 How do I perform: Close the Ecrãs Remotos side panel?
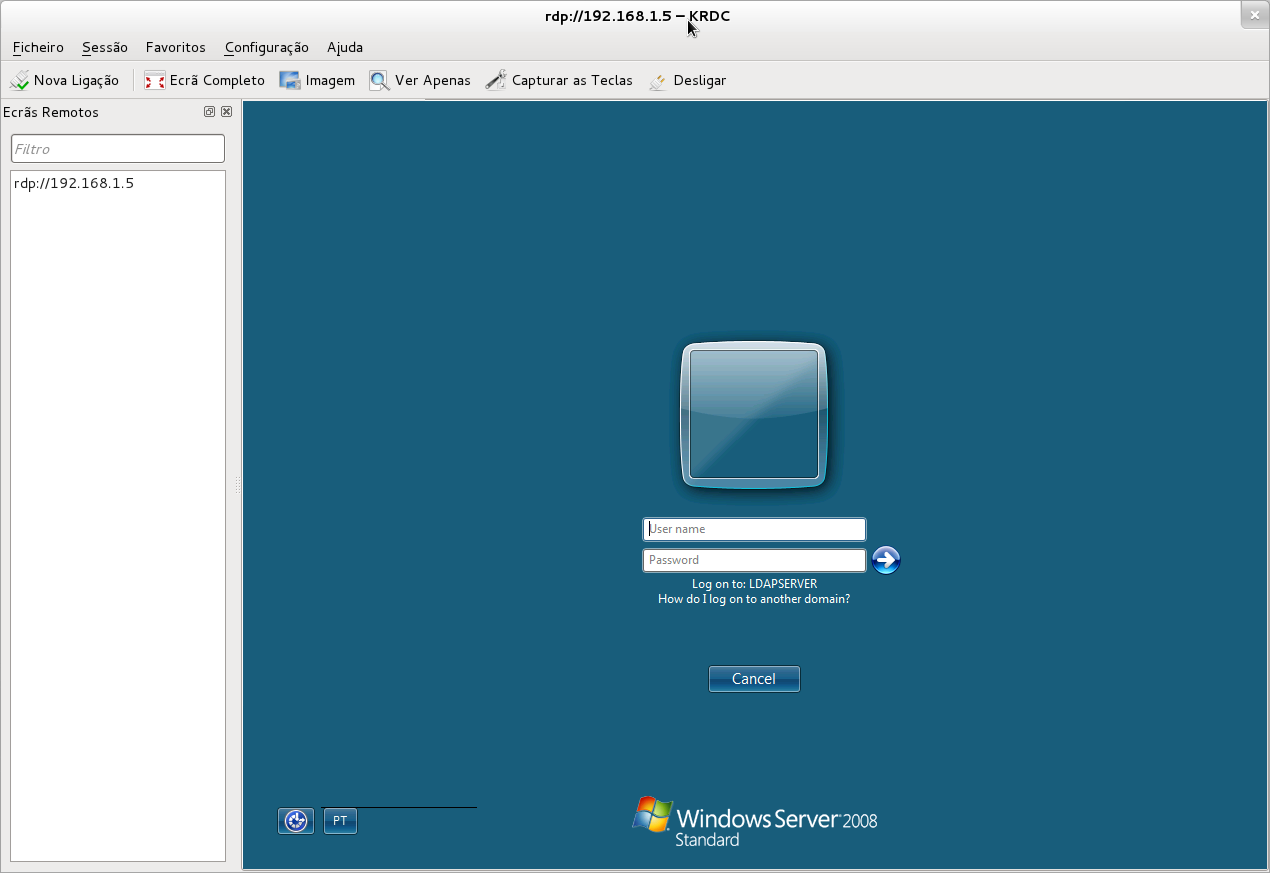click(x=227, y=112)
